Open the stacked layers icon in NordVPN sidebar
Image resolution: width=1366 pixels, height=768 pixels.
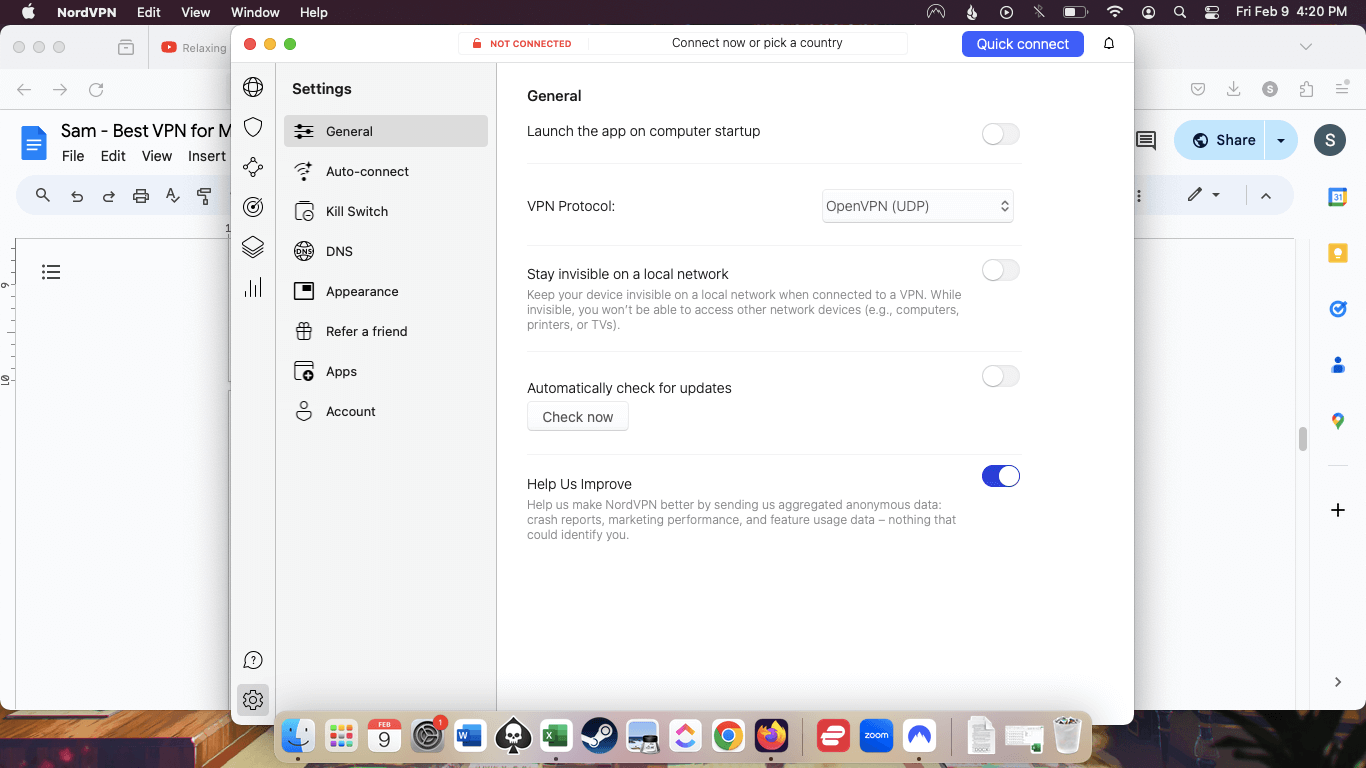pos(253,247)
